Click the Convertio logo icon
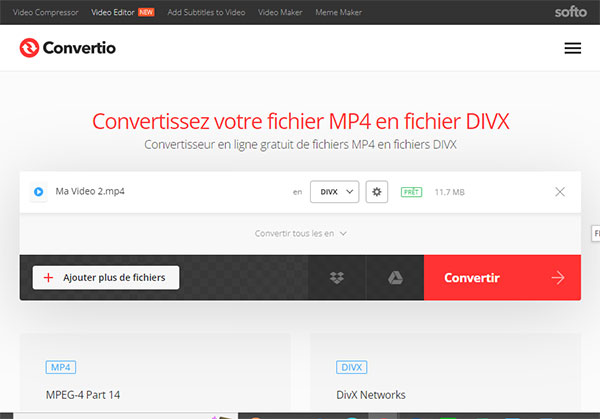 click(29, 48)
